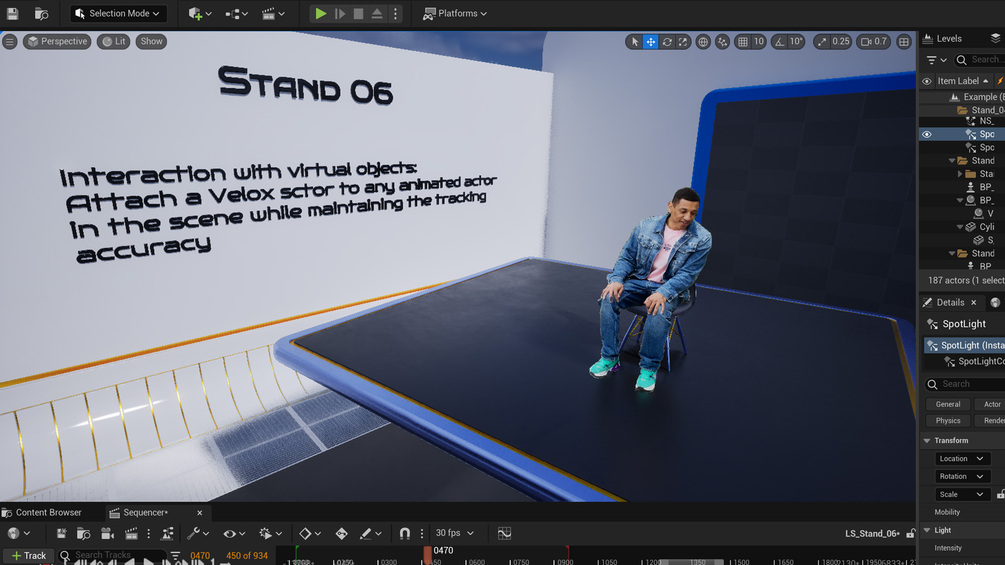Screen dimensions: 1005x565
Task: Toggle scale snapping icon
Action: (822, 42)
